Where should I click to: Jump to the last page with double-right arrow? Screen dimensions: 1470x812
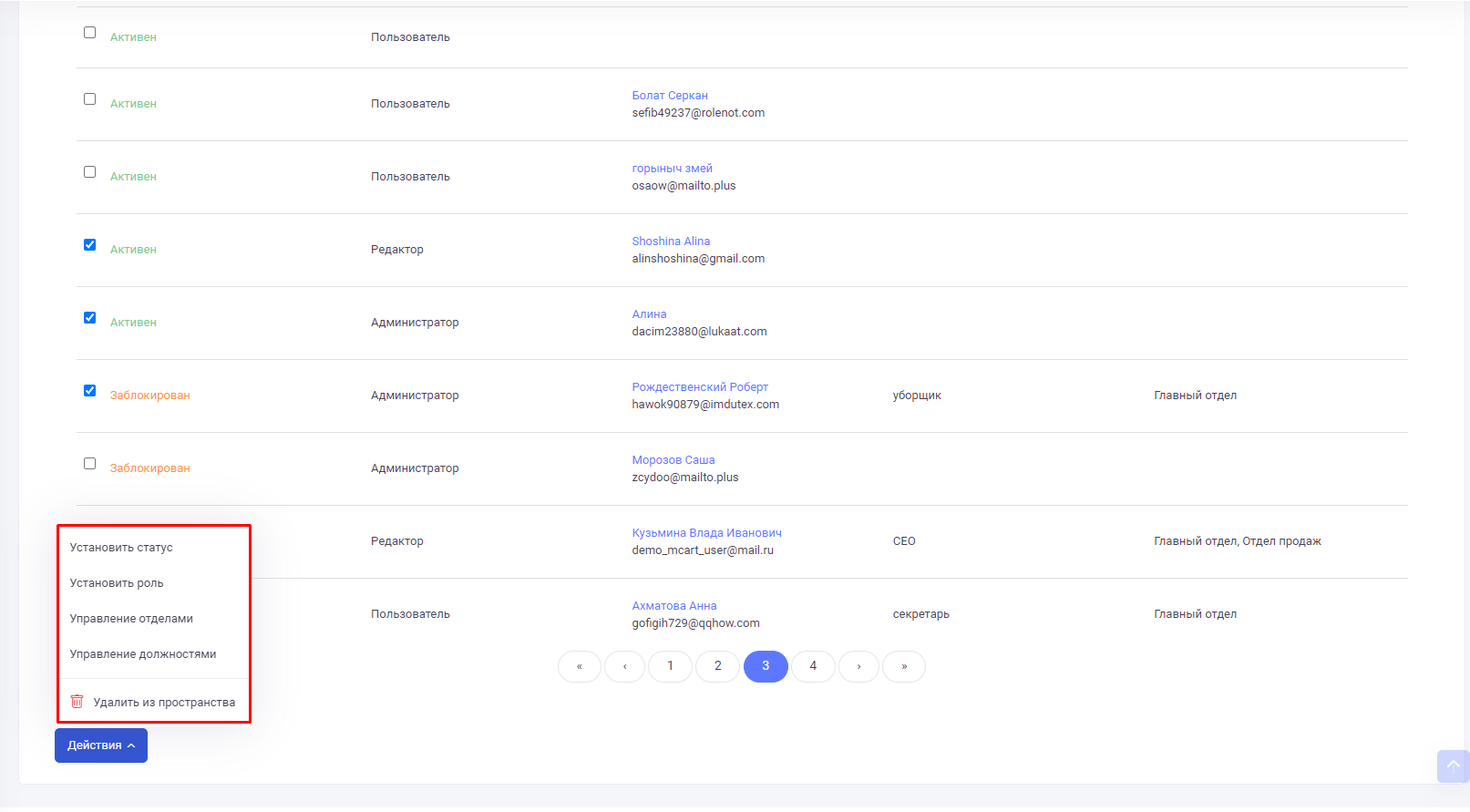(x=905, y=666)
